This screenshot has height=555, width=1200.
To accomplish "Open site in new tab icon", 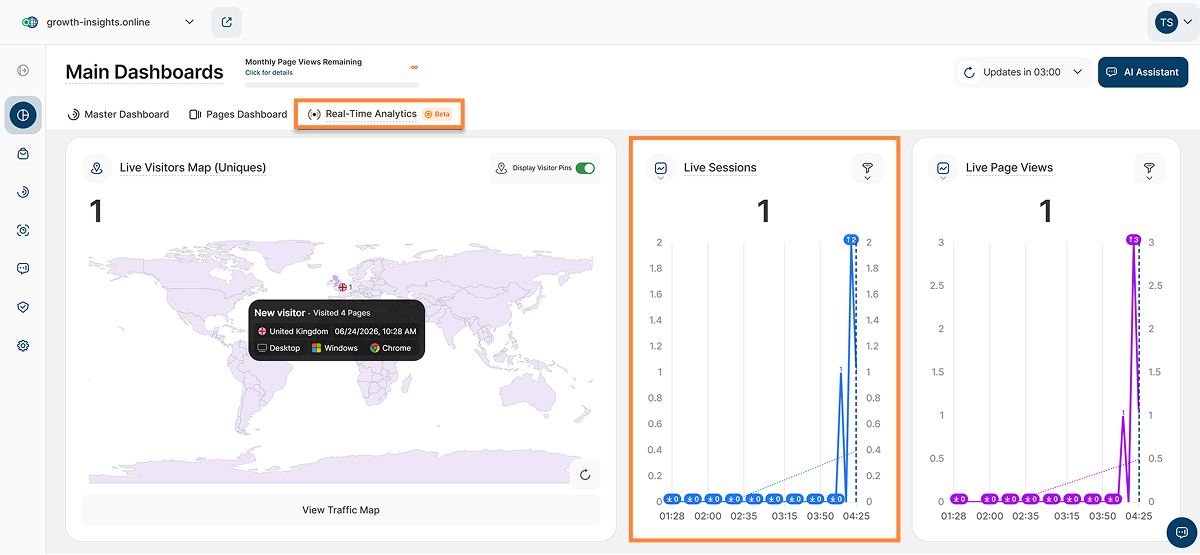I will pos(226,22).
